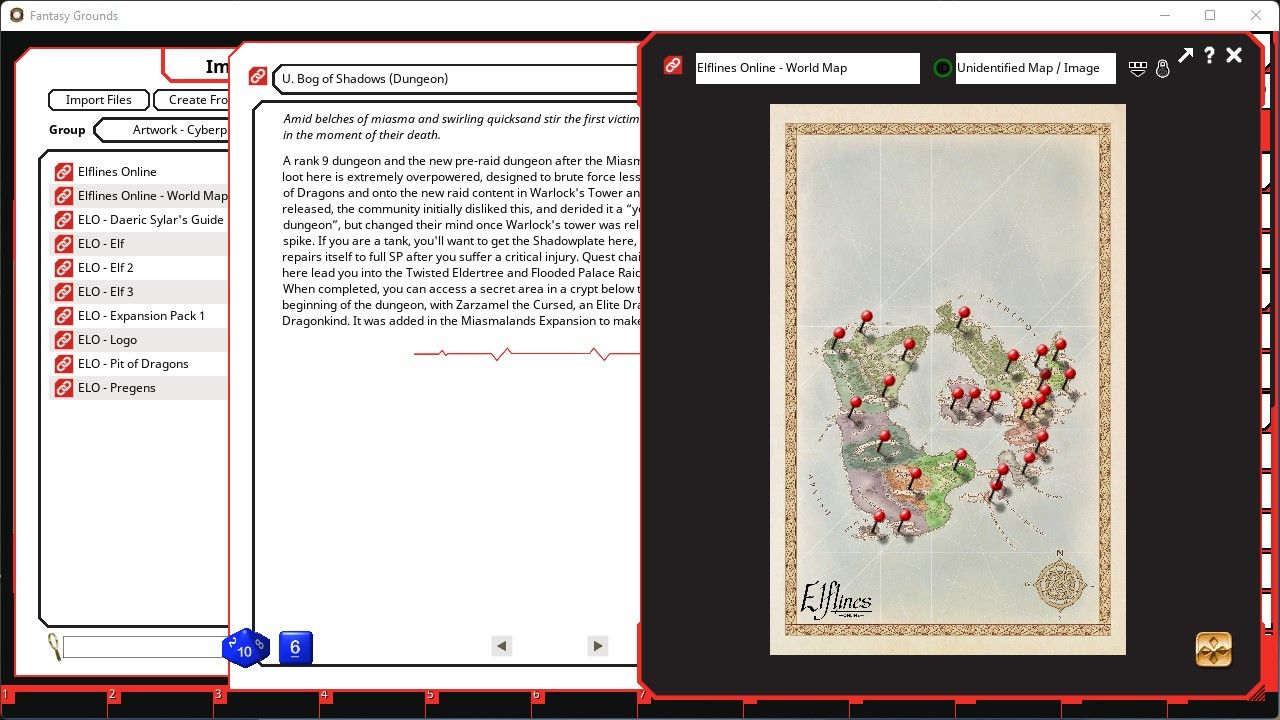The image size is (1280, 720).
Task: Maximize the Fantasy Grounds window
Action: (1210, 15)
